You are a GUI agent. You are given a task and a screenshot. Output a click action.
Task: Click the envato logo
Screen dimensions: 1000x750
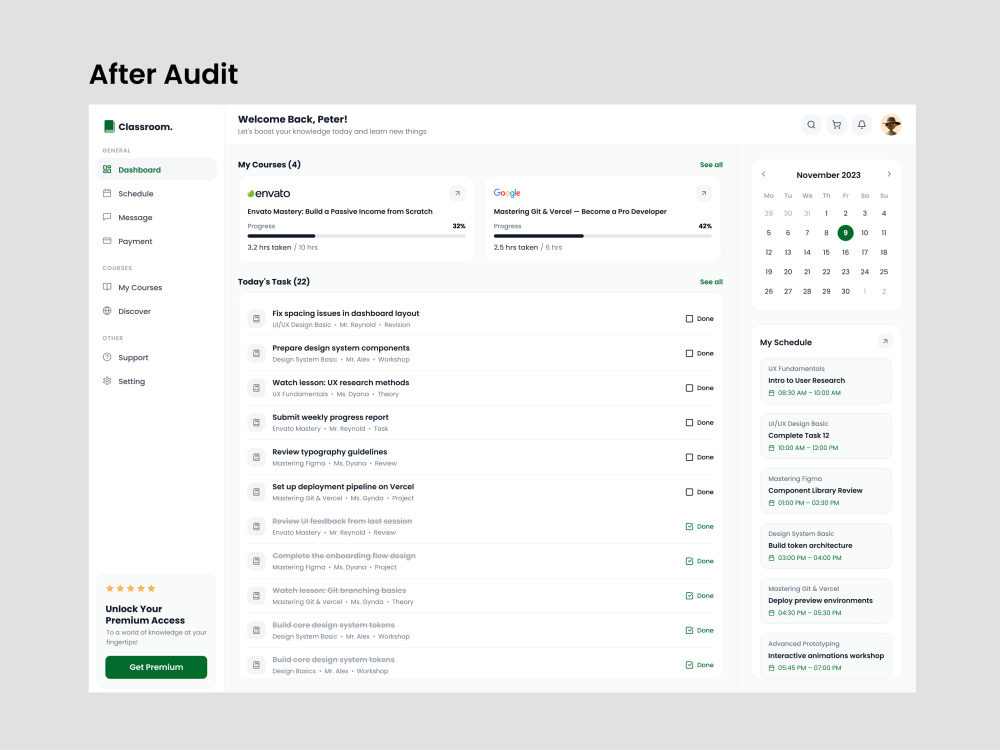268,193
